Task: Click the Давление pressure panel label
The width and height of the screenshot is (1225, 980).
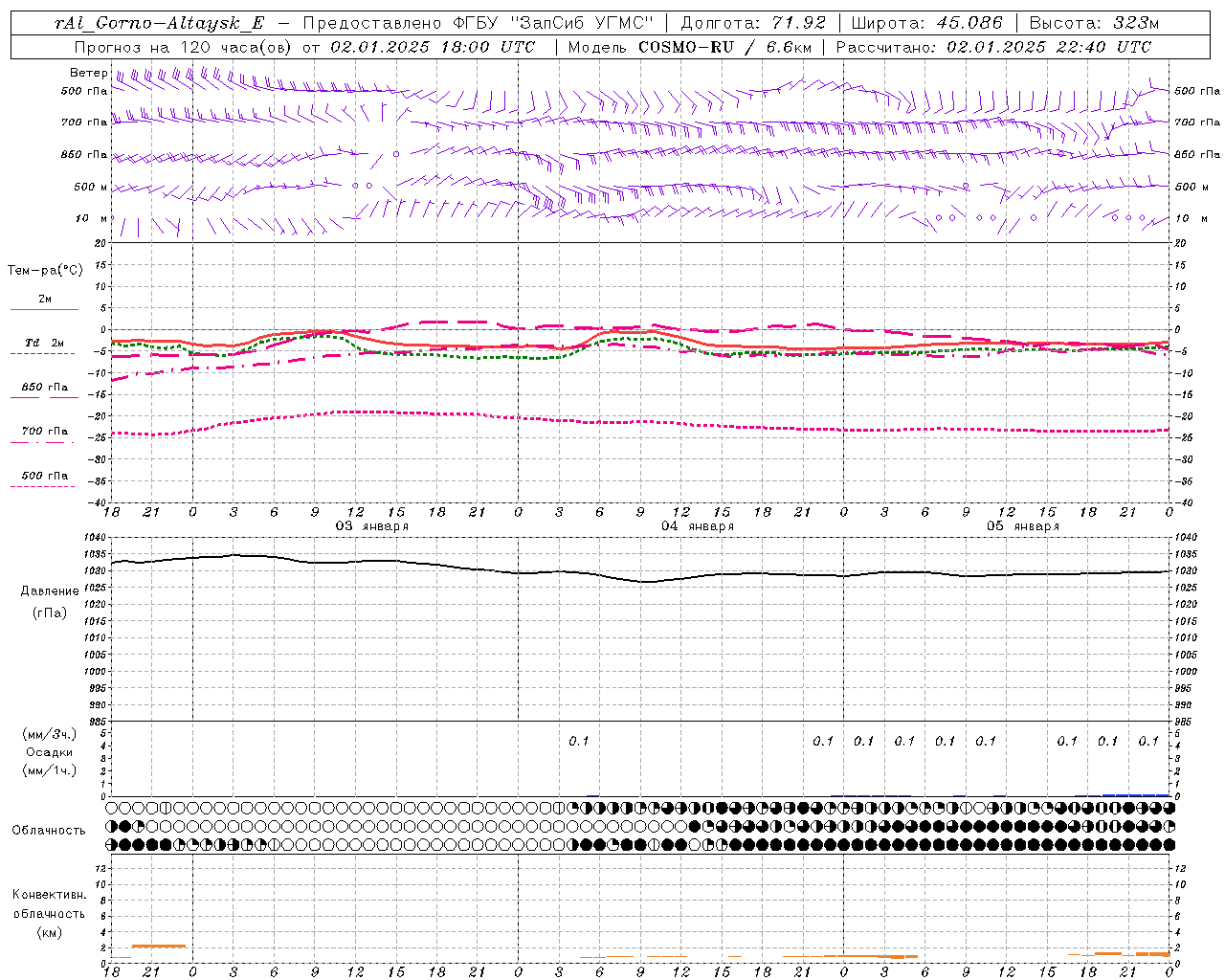Action: tap(50, 591)
